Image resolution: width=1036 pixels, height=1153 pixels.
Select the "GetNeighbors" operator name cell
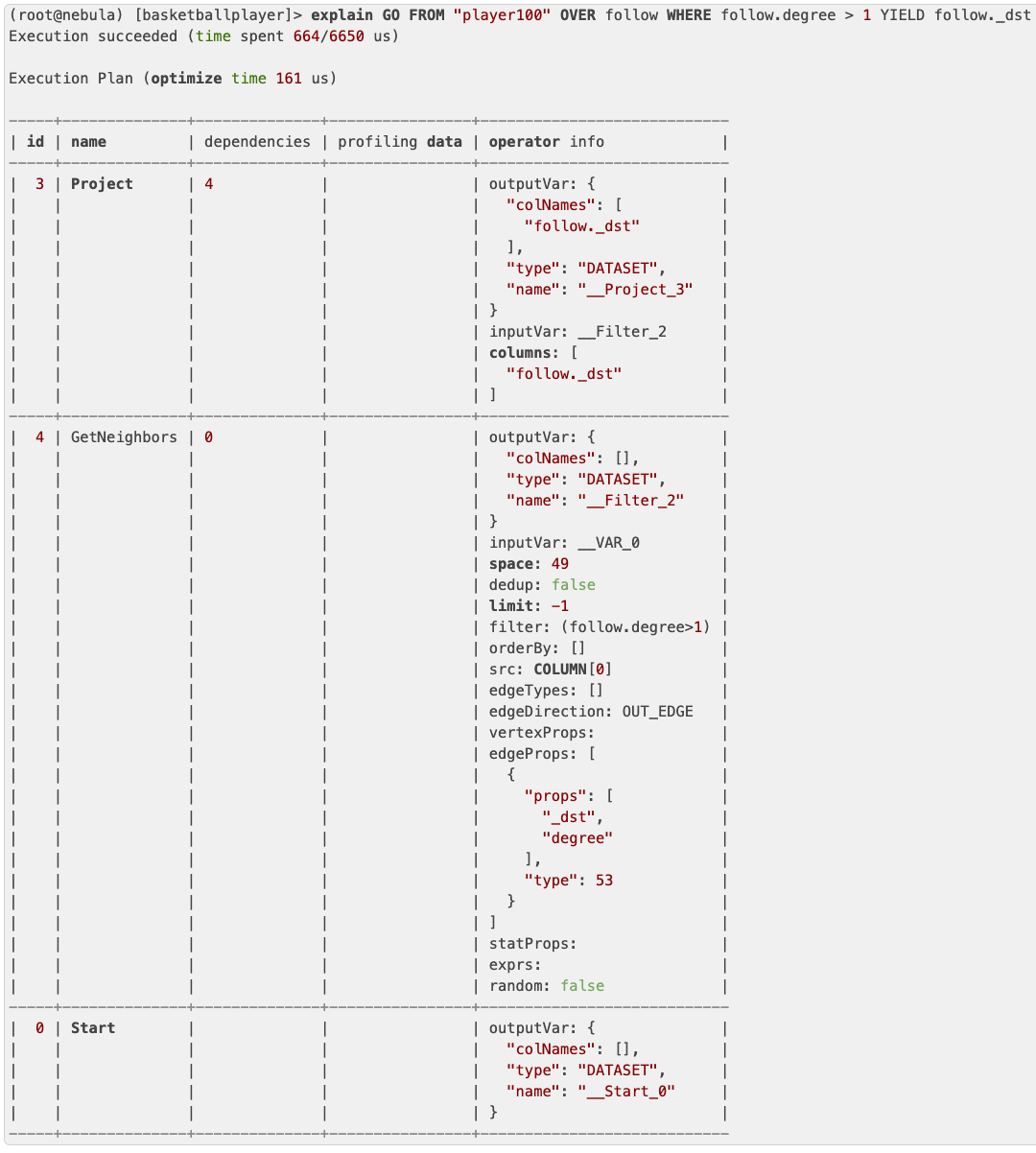[124, 437]
